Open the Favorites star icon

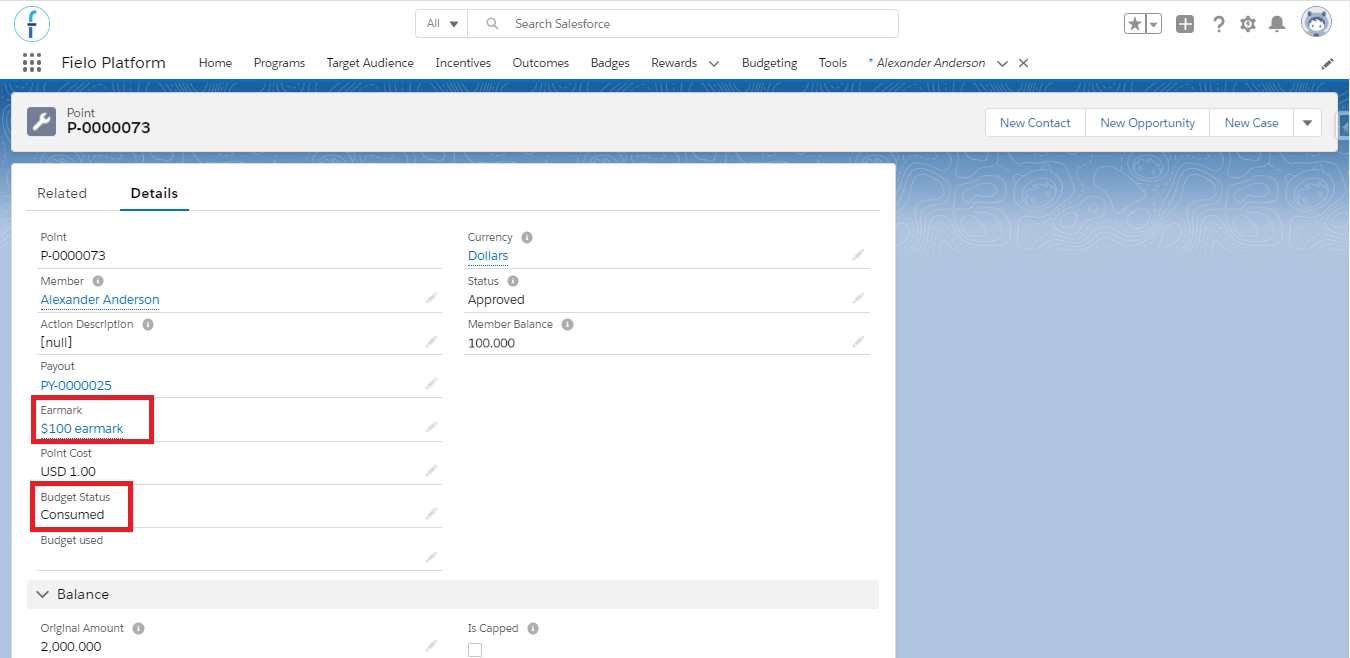tap(1135, 24)
